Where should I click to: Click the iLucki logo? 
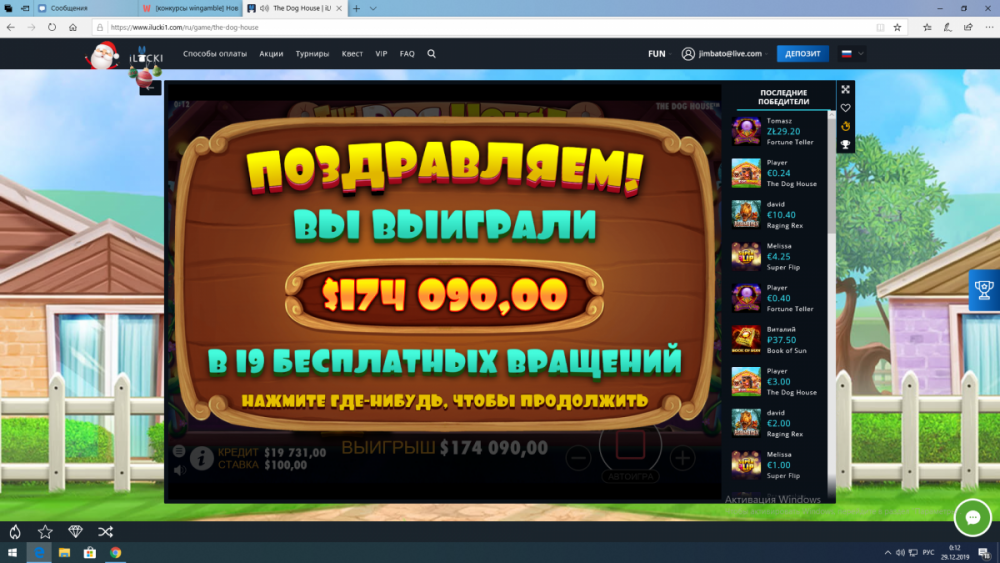(146, 58)
